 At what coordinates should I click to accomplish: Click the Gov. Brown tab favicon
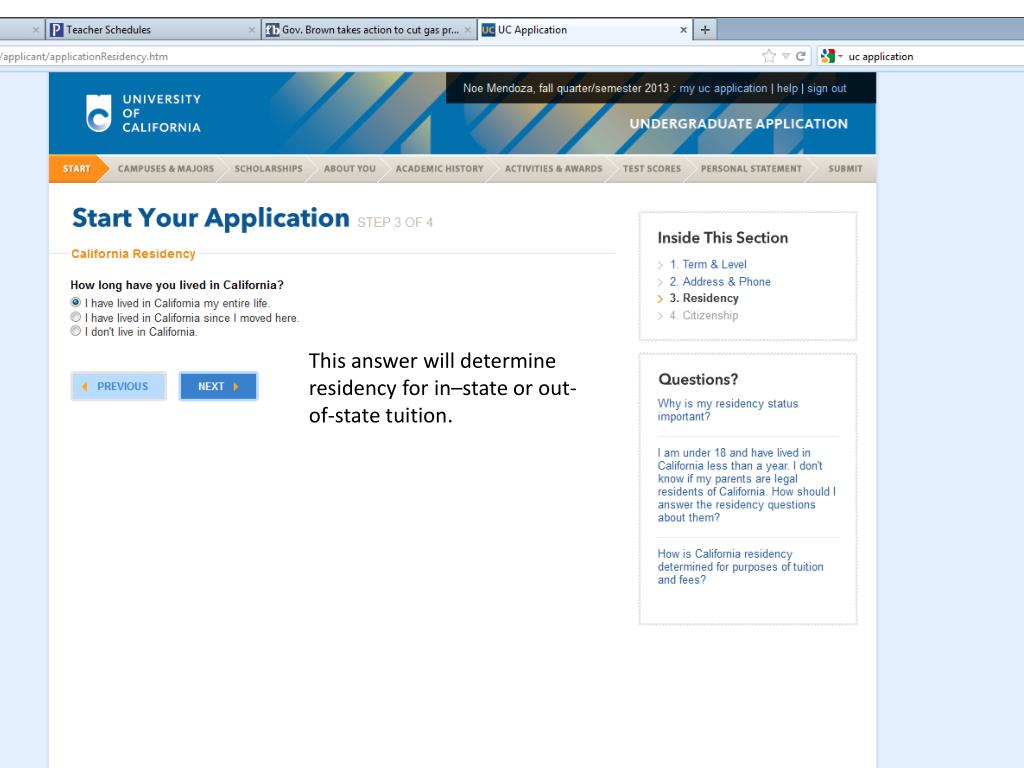tap(272, 29)
